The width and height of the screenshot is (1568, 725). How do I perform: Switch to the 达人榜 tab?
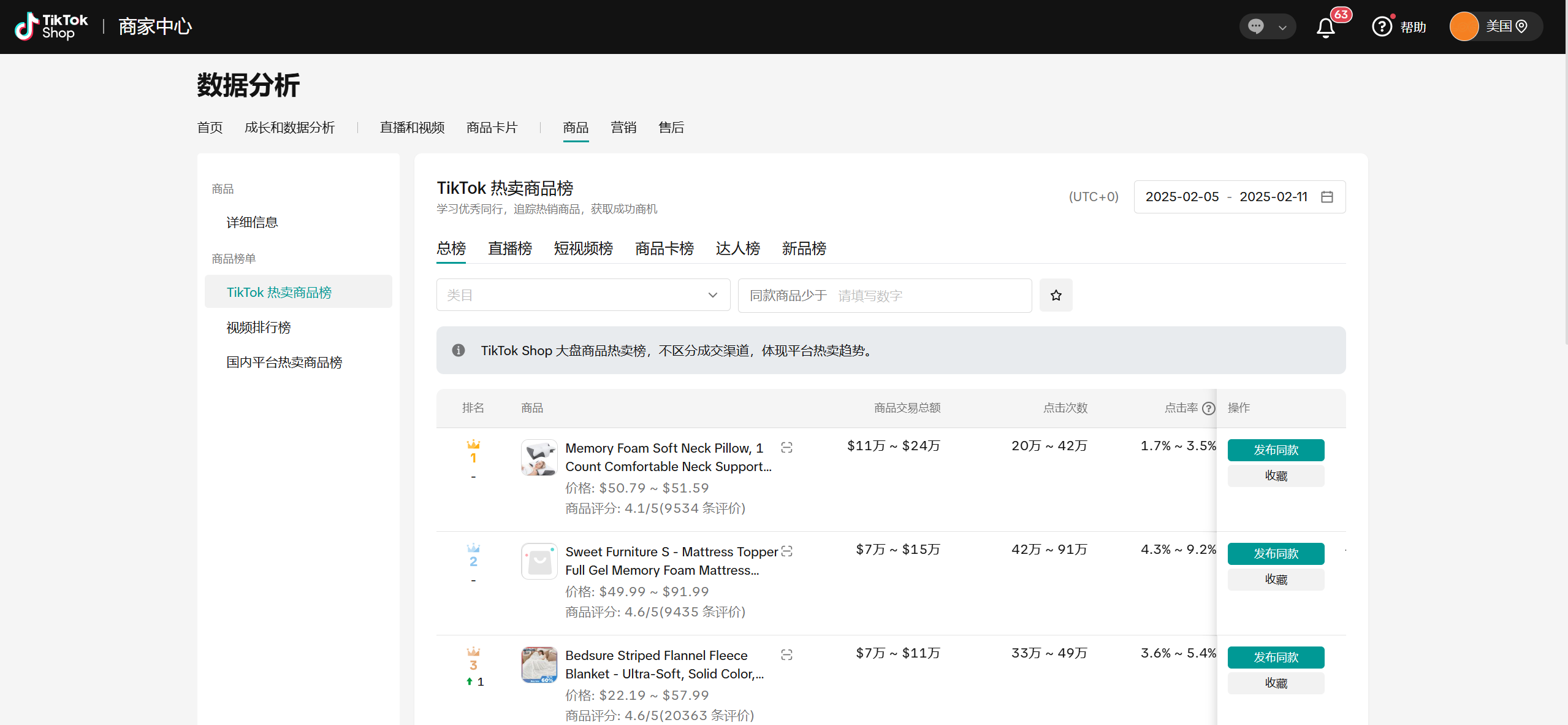click(x=737, y=248)
